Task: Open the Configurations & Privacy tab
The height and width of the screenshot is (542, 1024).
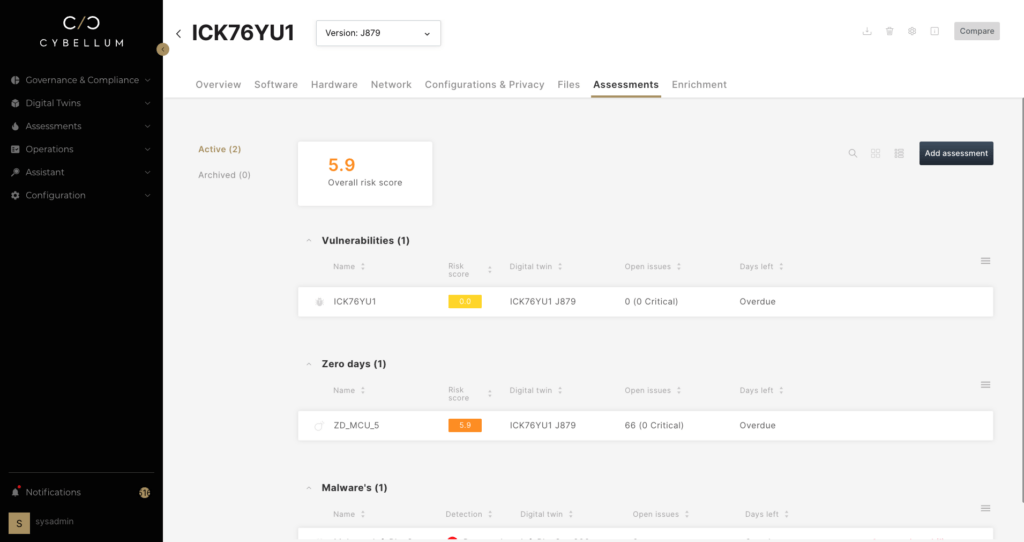Action: (x=484, y=85)
